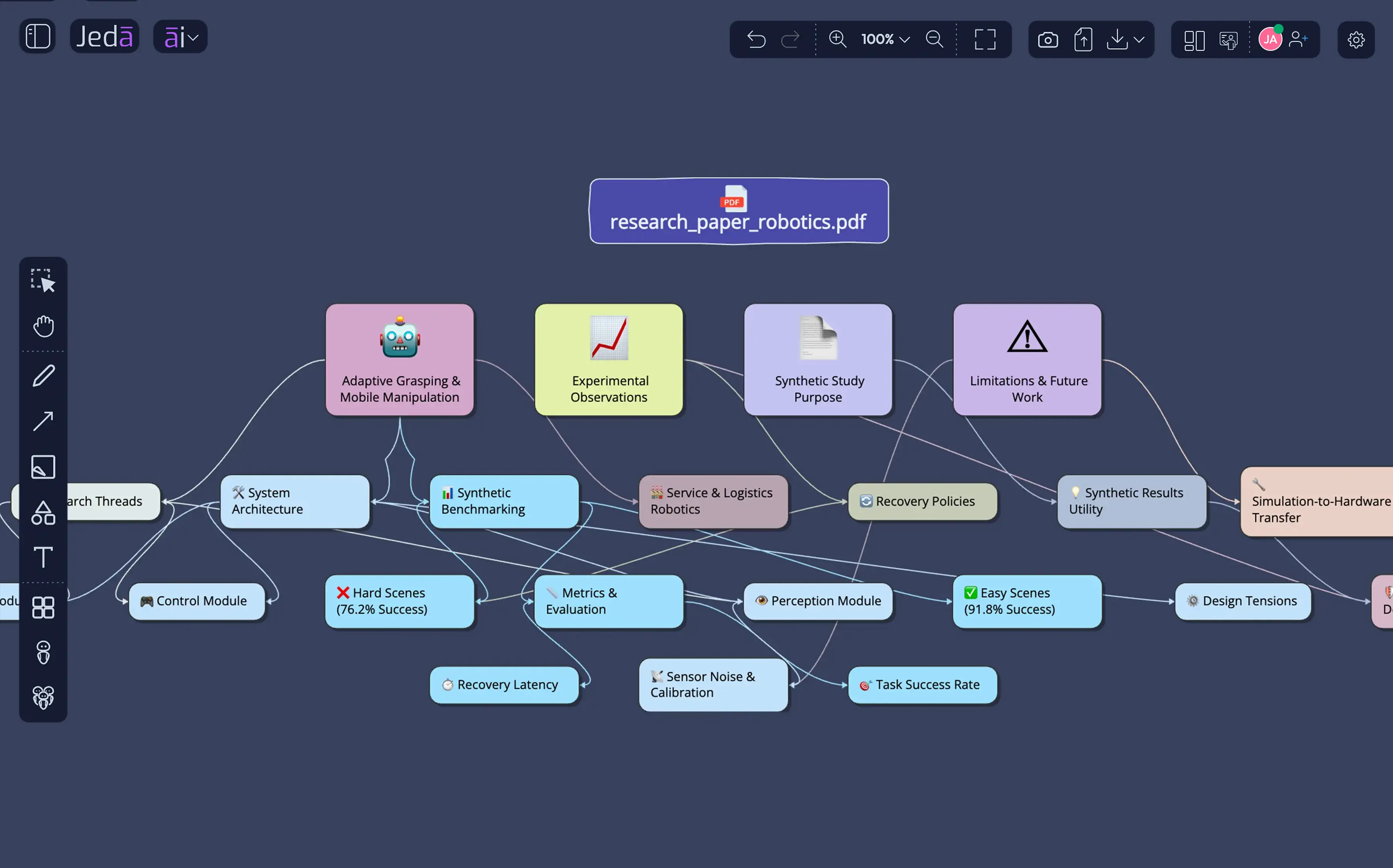The height and width of the screenshot is (868, 1393).
Task: Select Easy Scenes (91.8% Success) node
Action: point(1027,601)
